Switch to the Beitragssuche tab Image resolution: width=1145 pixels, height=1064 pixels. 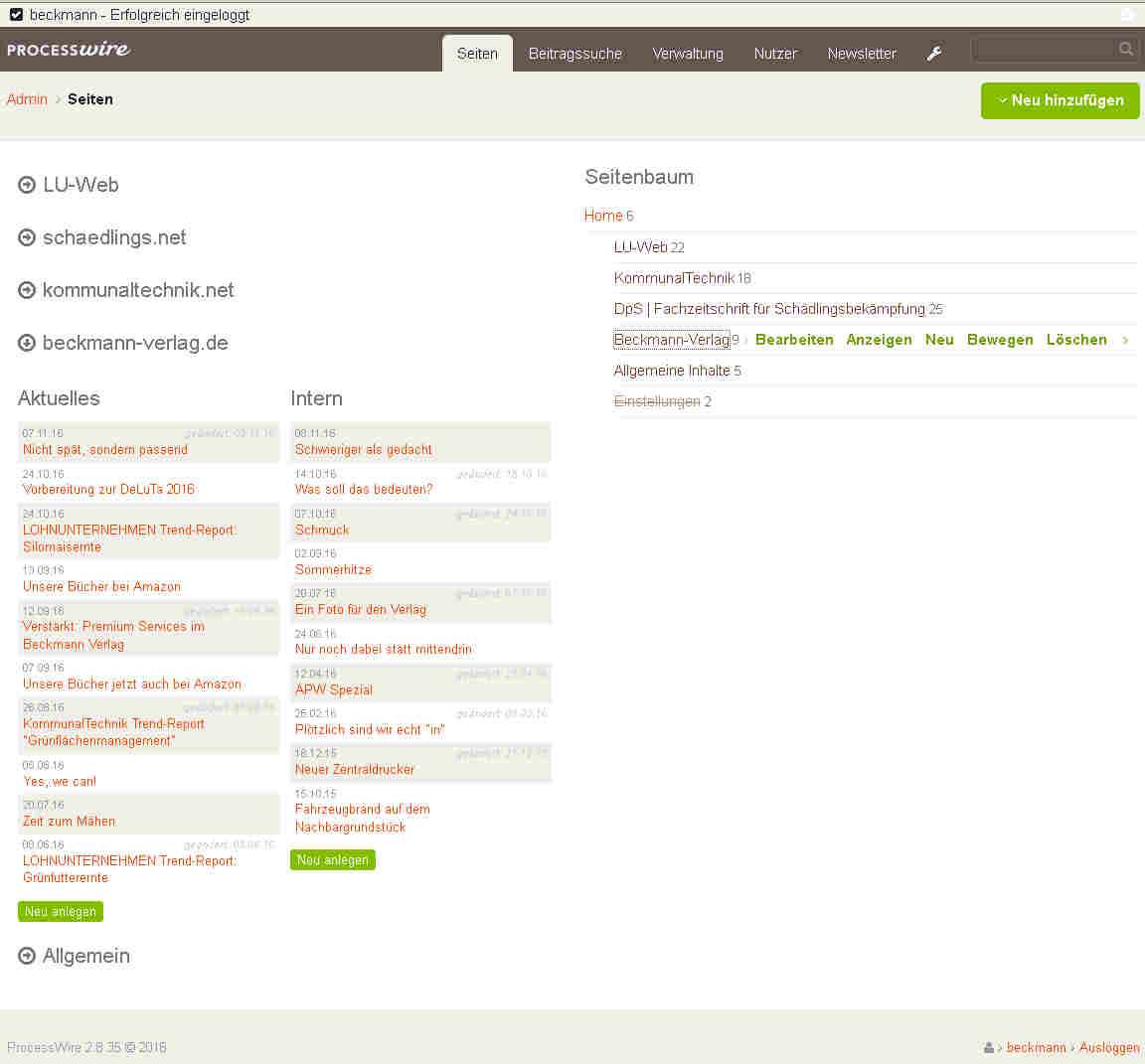[574, 54]
